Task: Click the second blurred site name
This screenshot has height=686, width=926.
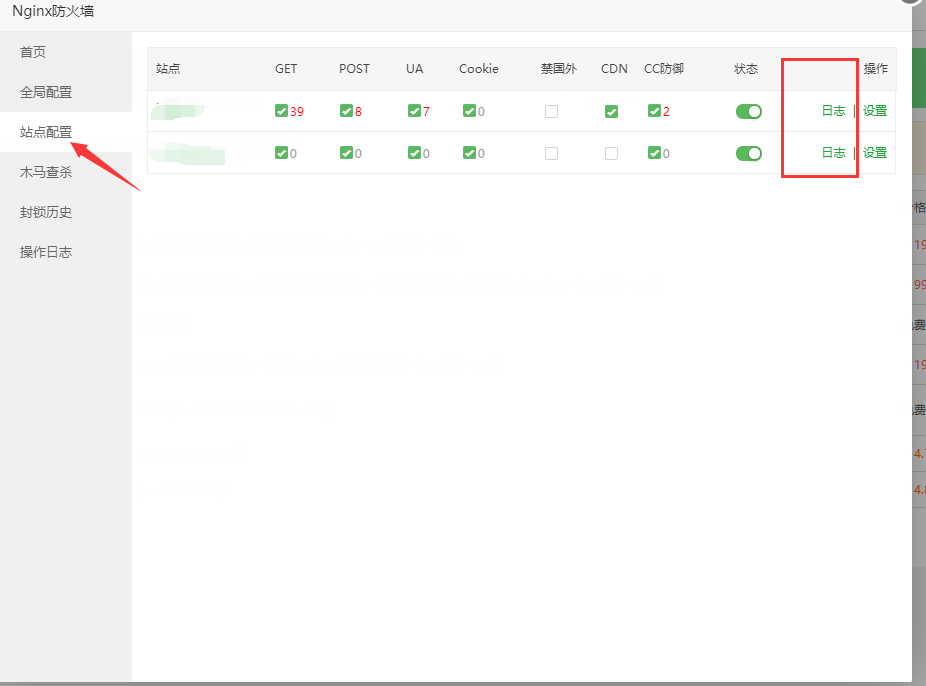Action: pos(188,153)
